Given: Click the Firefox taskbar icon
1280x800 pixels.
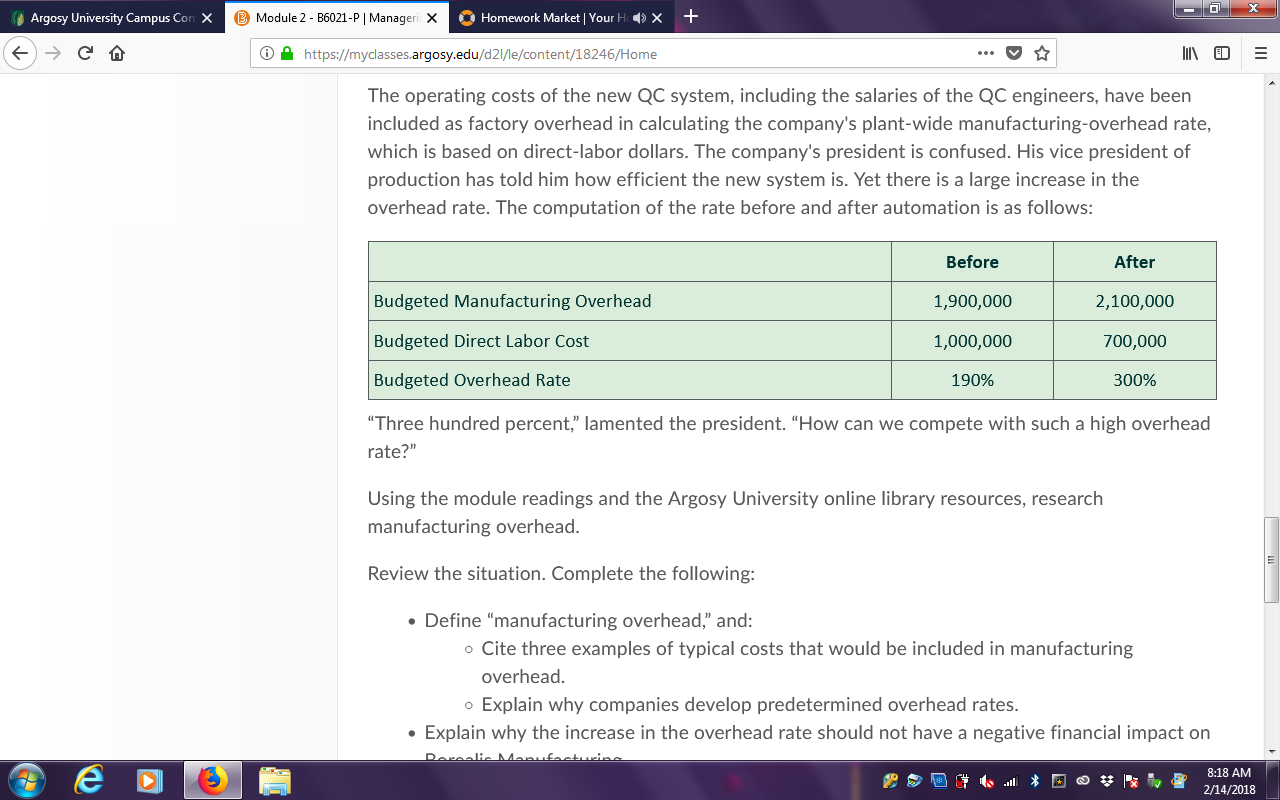Looking at the screenshot, I should [212, 780].
